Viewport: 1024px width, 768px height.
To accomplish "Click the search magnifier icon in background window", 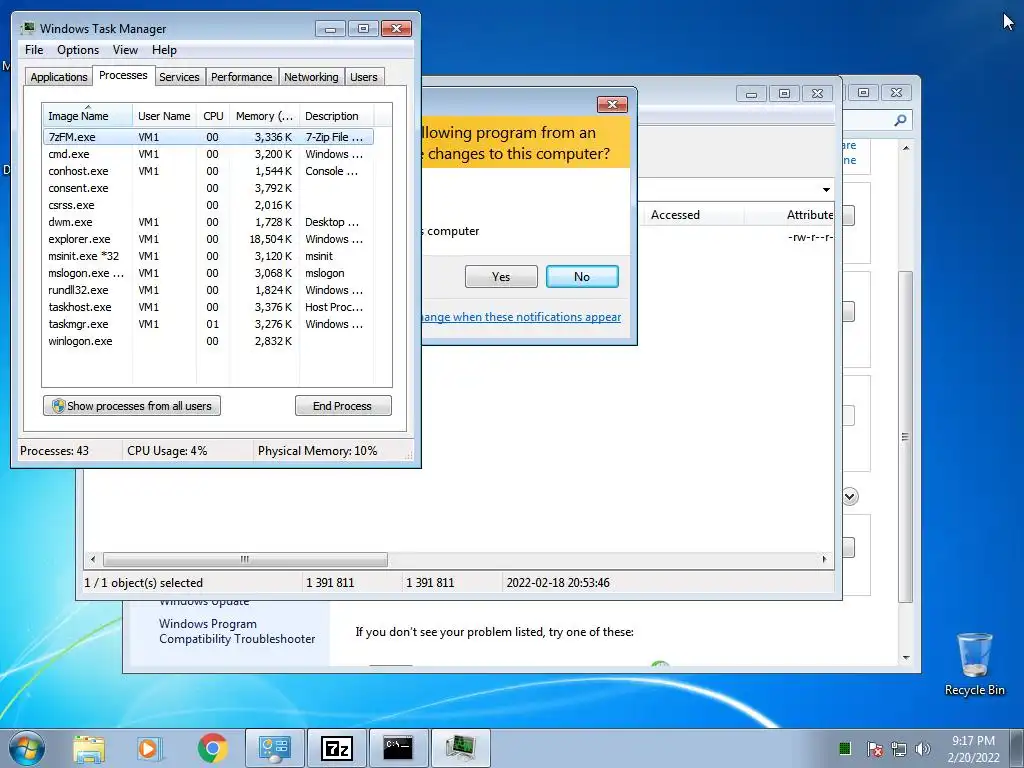I will click(x=900, y=120).
